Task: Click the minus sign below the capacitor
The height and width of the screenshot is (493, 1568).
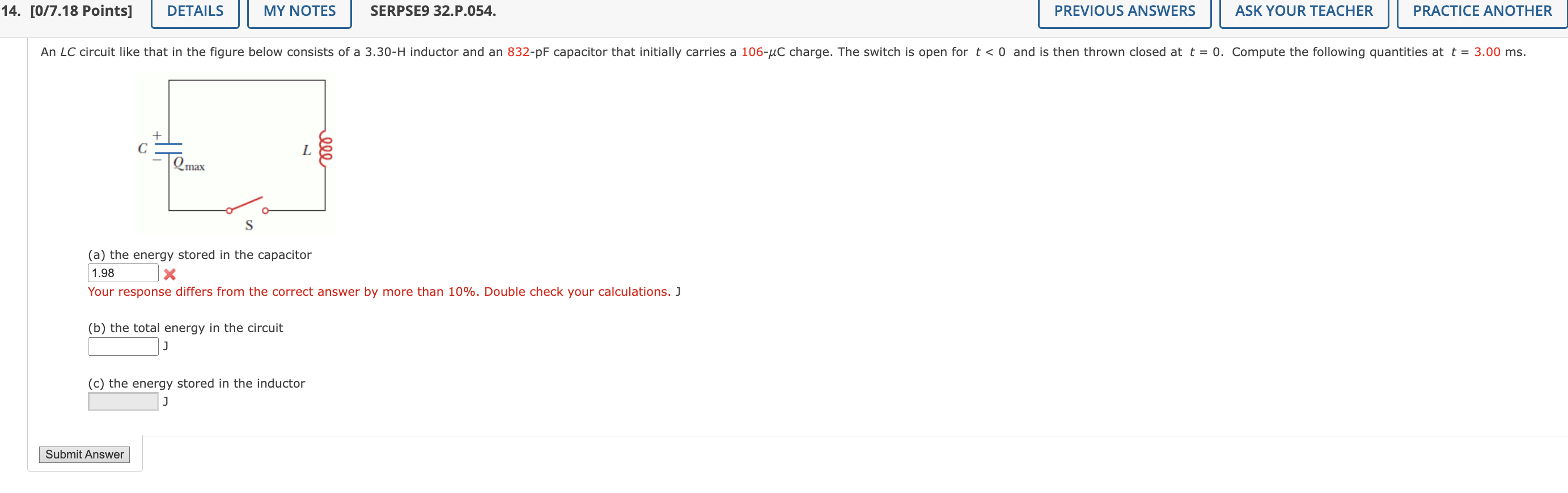Action: point(156,160)
